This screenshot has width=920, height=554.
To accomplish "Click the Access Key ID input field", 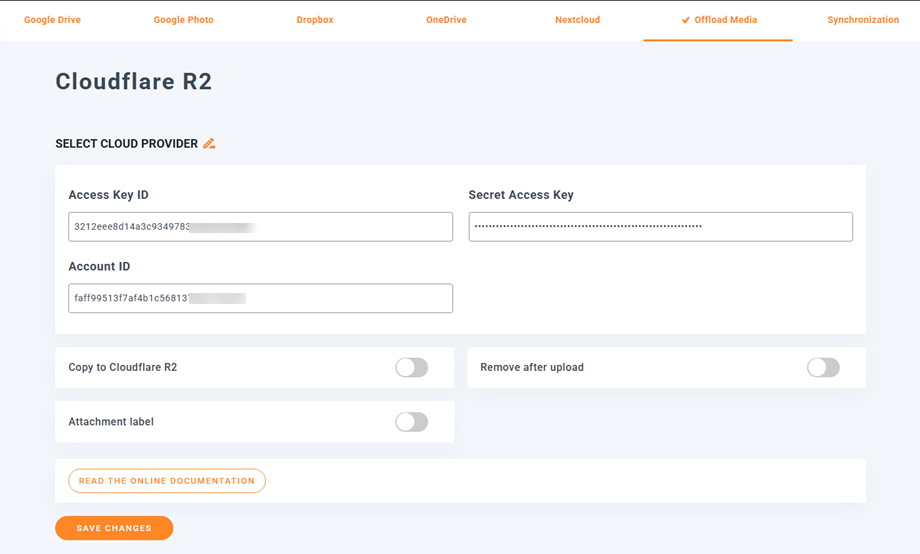I will click(261, 227).
